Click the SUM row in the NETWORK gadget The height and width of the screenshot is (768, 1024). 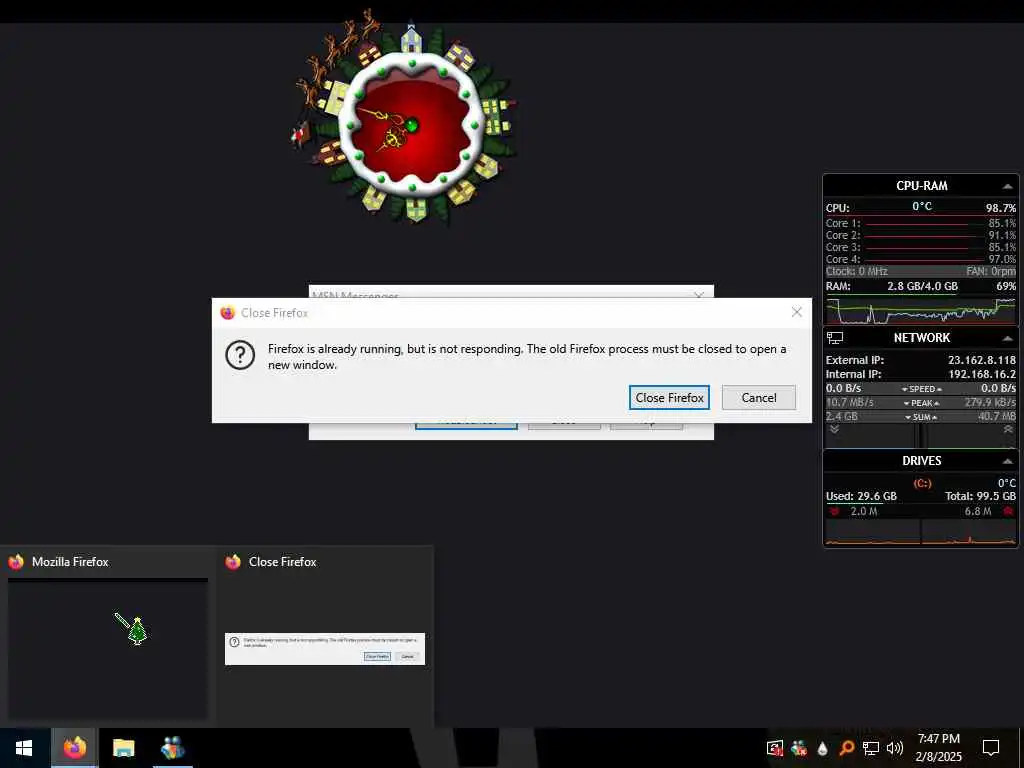pyautogui.click(x=921, y=417)
